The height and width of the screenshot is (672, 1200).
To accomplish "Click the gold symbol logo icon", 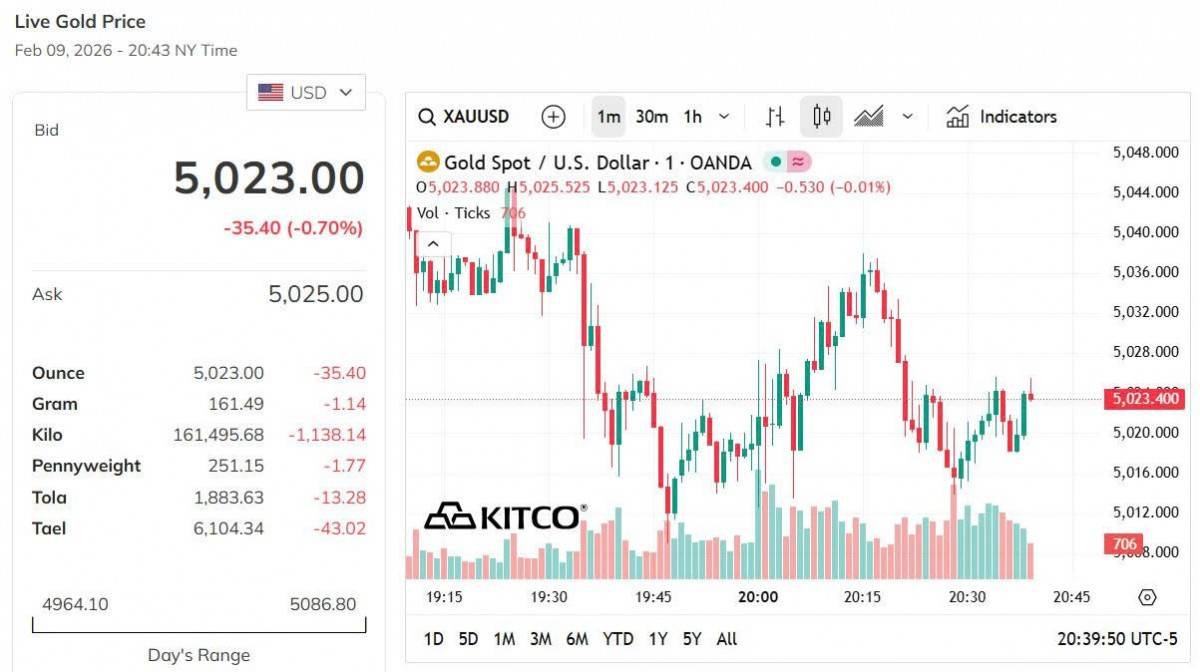I will 428,162.
